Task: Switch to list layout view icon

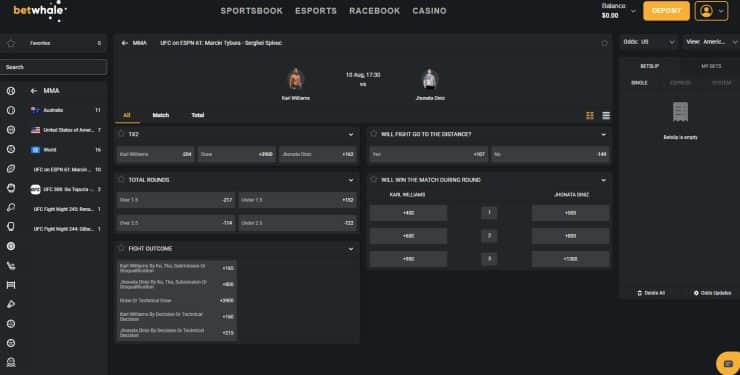Action: [606, 116]
